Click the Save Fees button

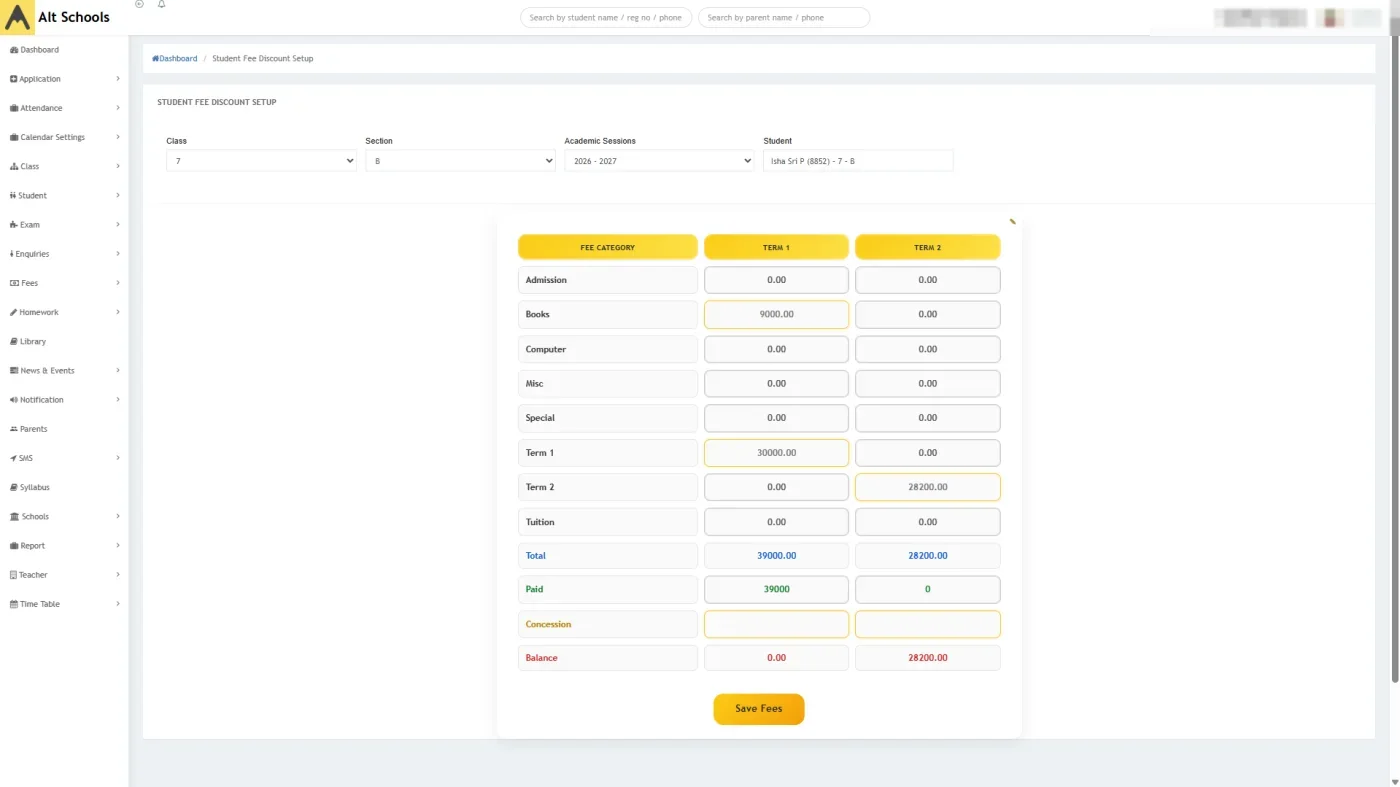pyautogui.click(x=758, y=709)
